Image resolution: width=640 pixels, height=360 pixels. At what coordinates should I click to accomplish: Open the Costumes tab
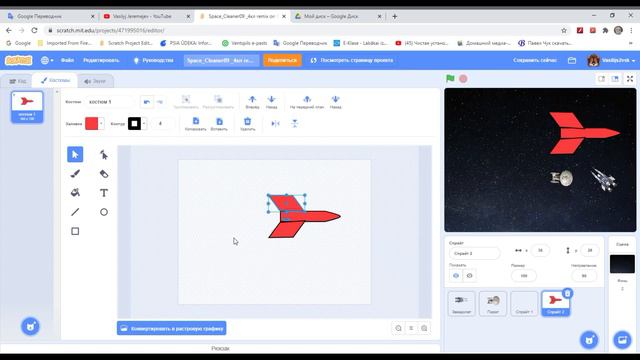click(55, 80)
